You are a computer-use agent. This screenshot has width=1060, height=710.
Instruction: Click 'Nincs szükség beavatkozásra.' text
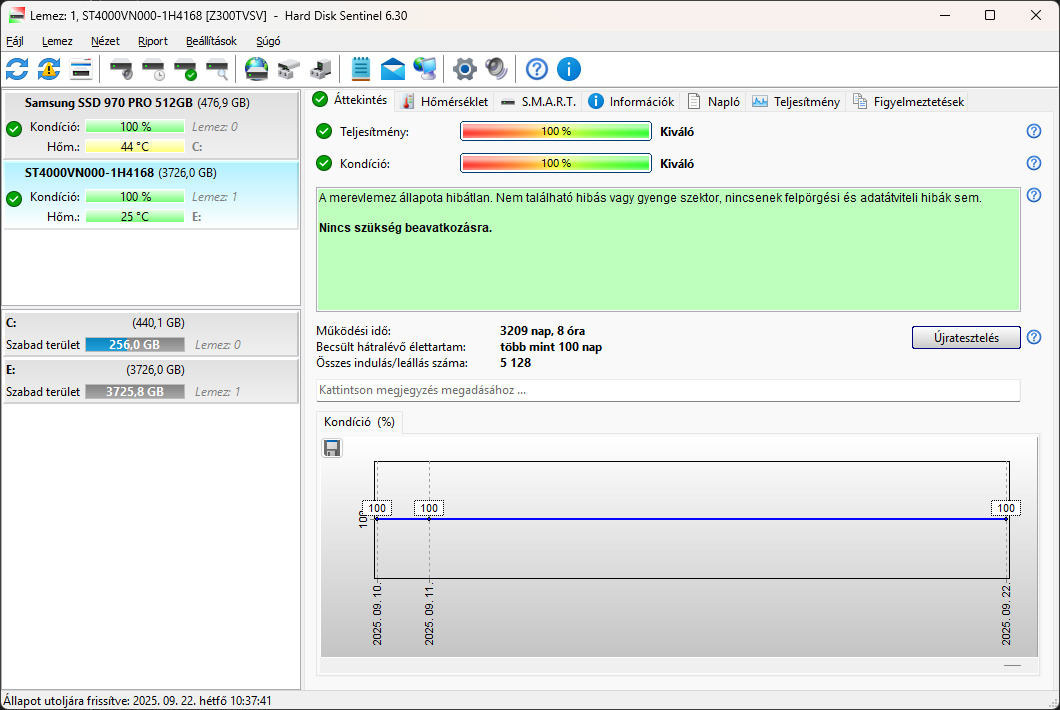point(405,228)
